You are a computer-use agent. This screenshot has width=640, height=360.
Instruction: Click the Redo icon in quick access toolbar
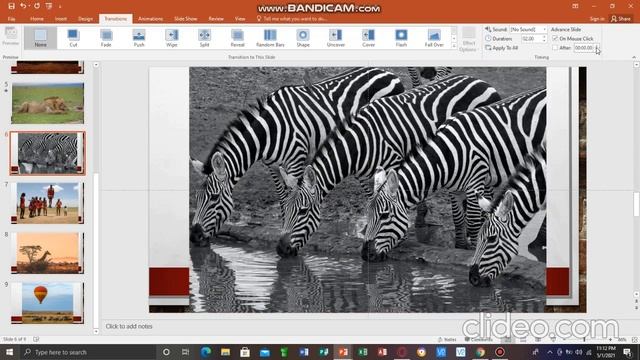(x=37, y=6)
